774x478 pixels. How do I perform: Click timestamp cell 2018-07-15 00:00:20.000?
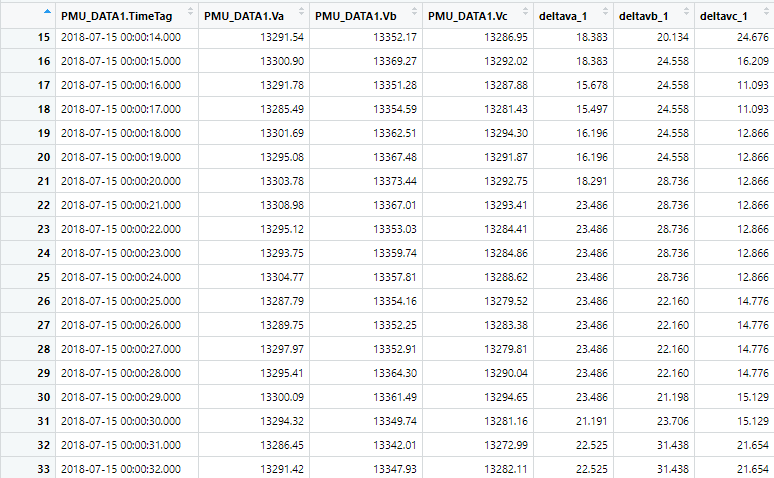coord(121,181)
